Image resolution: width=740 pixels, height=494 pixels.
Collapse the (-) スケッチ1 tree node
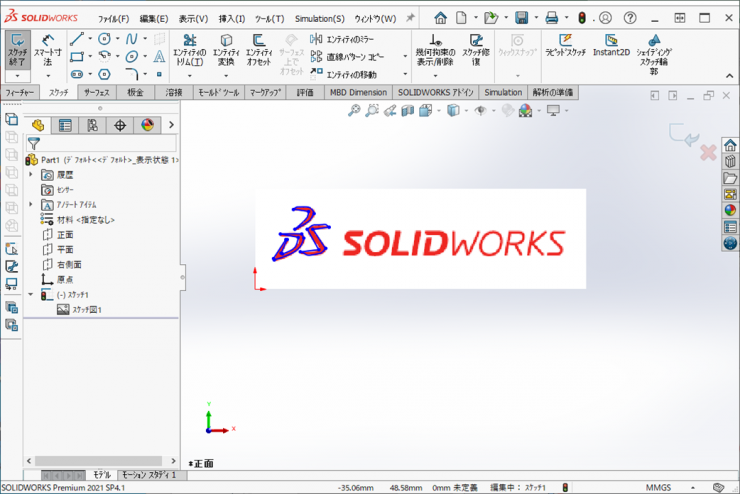[x=31, y=295]
